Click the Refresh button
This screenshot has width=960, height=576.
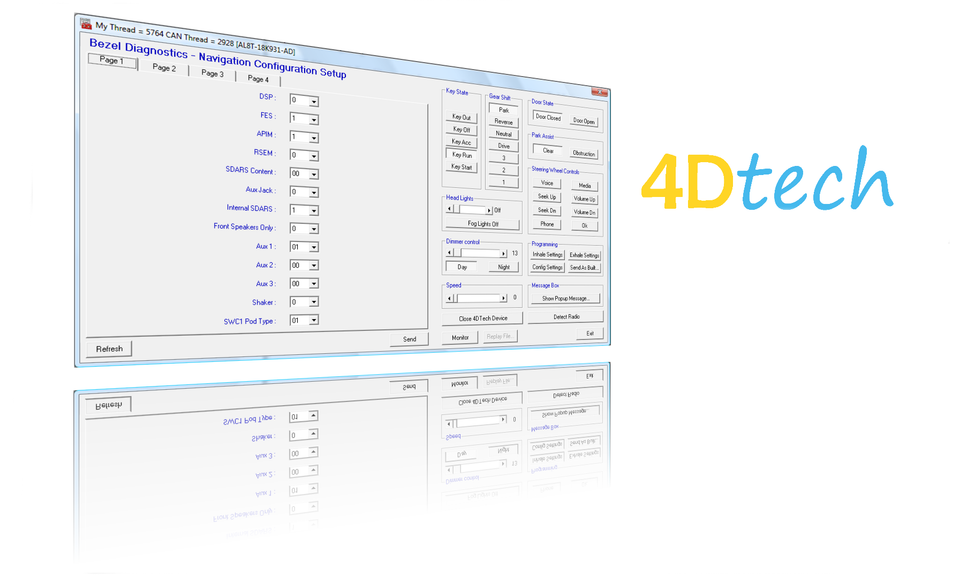click(108, 347)
